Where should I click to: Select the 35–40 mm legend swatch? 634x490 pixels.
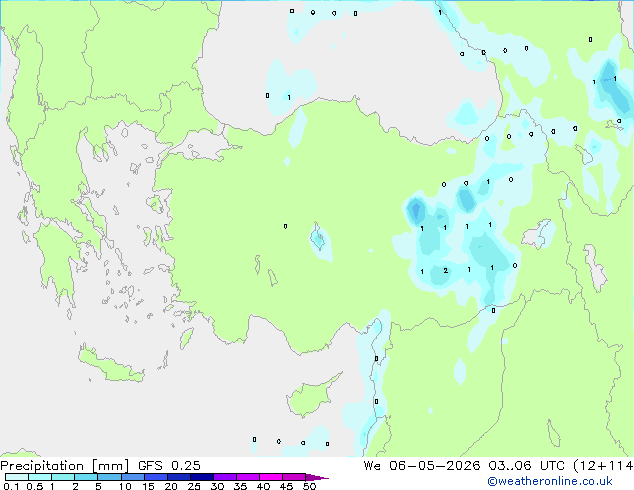pyautogui.click(x=248, y=477)
